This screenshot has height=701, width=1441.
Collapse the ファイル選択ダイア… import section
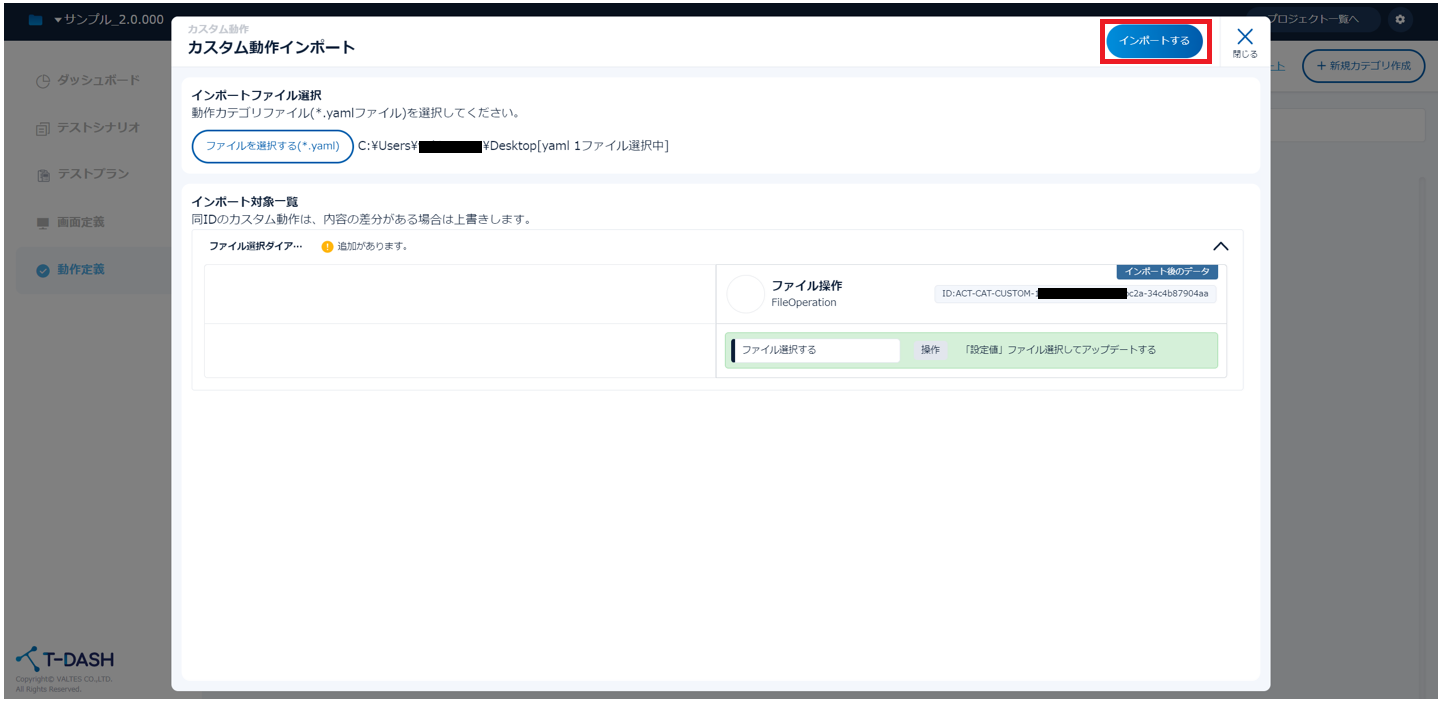tap(1220, 246)
